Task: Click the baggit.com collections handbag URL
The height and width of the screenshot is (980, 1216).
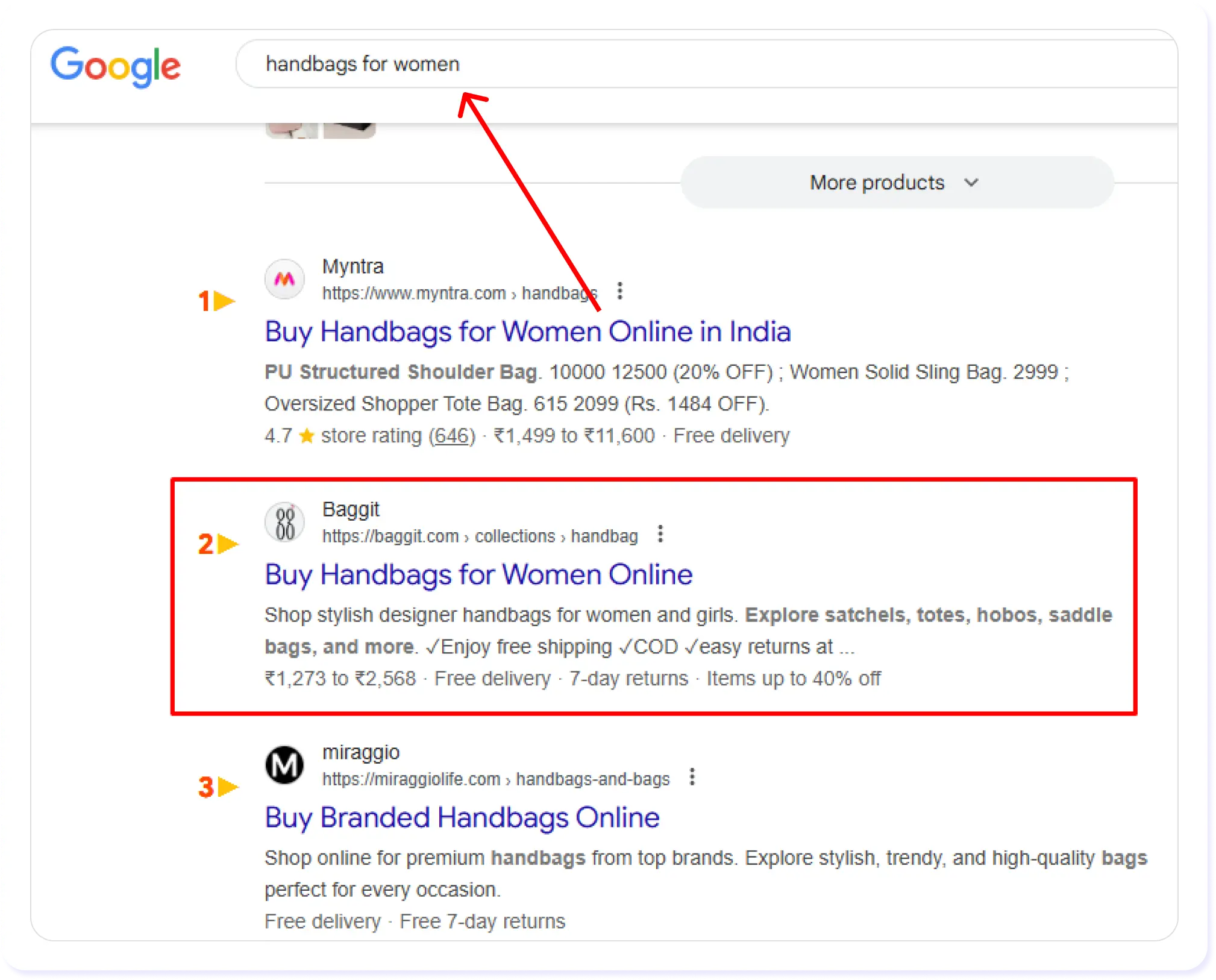Action: coord(480,536)
